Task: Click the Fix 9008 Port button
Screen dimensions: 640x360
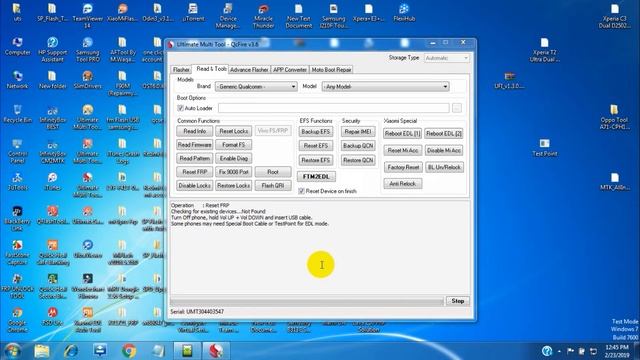Action: tap(234, 172)
